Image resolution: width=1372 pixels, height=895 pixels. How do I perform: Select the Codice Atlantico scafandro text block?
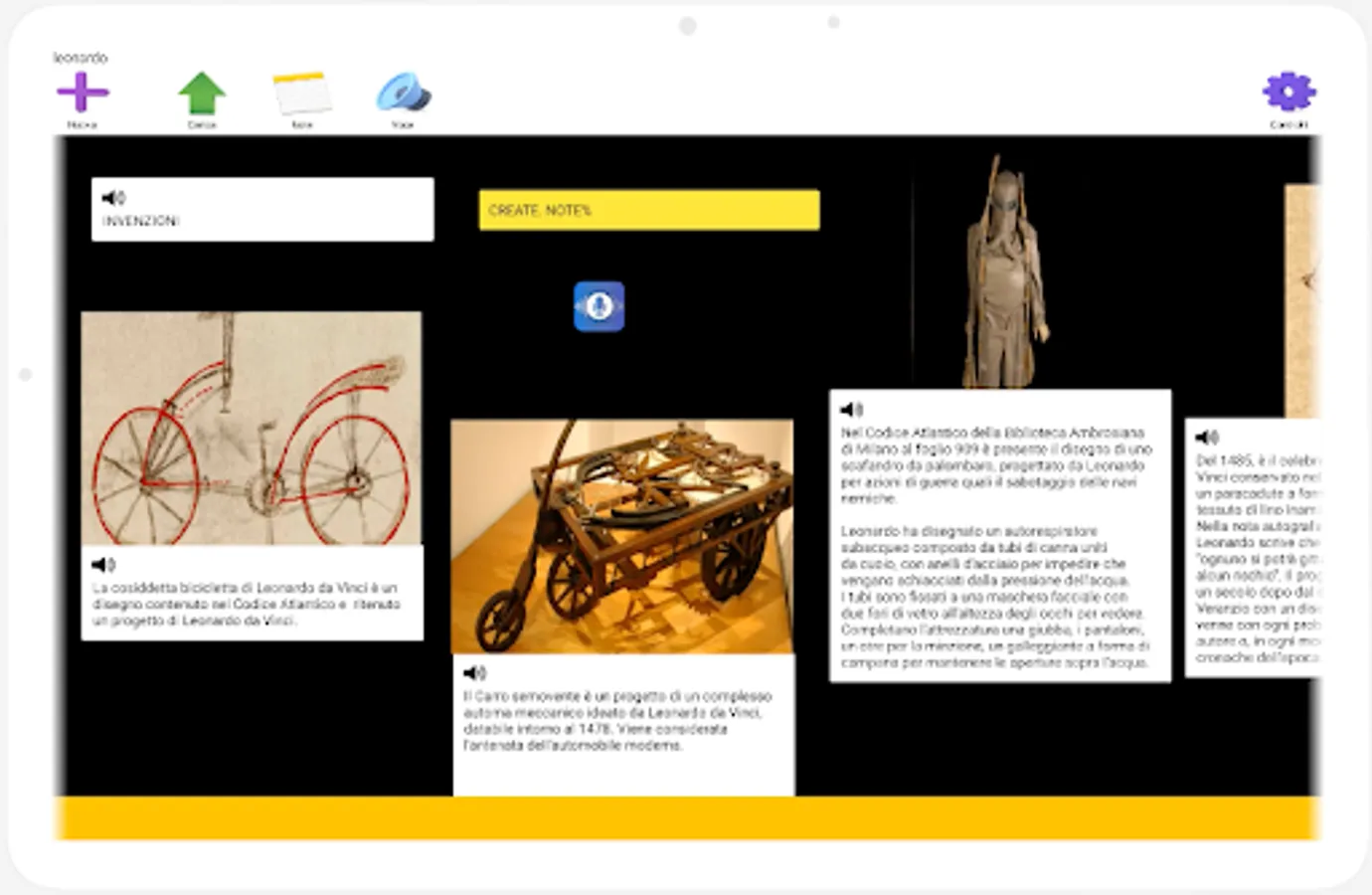pyautogui.click(x=1000, y=536)
